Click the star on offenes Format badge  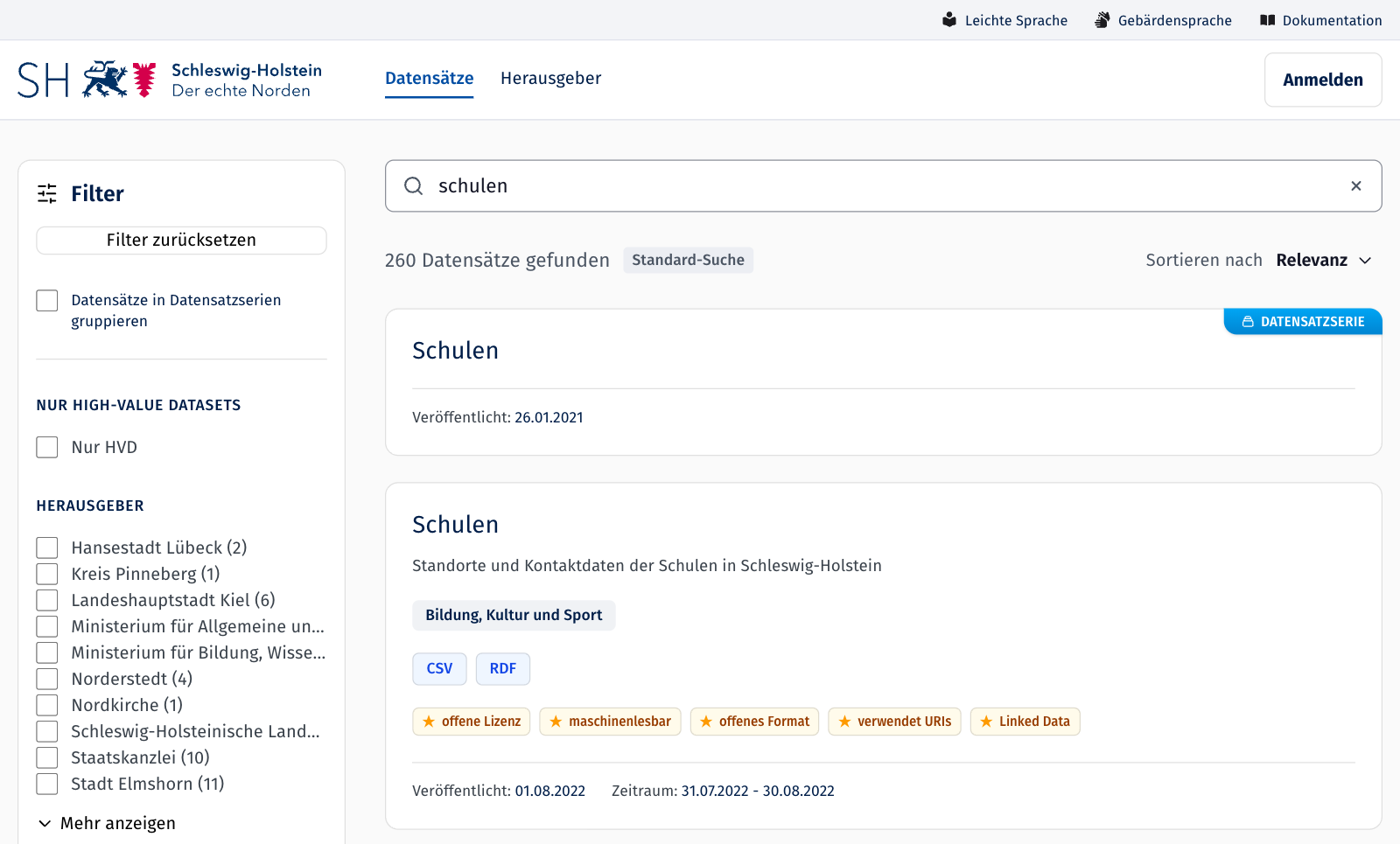[x=706, y=722]
